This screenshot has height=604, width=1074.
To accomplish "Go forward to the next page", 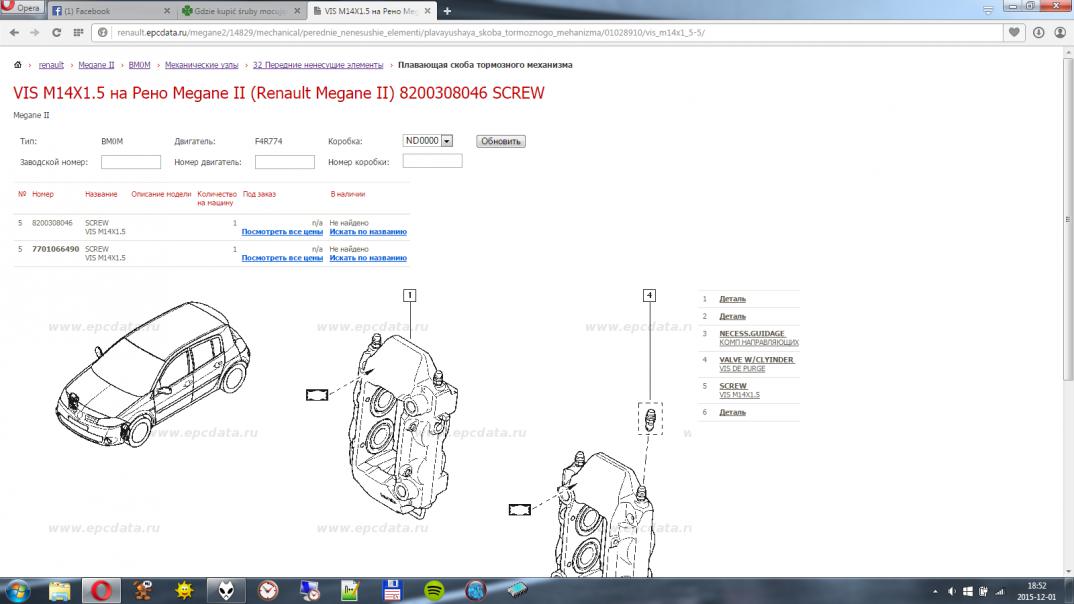I will coord(35,32).
